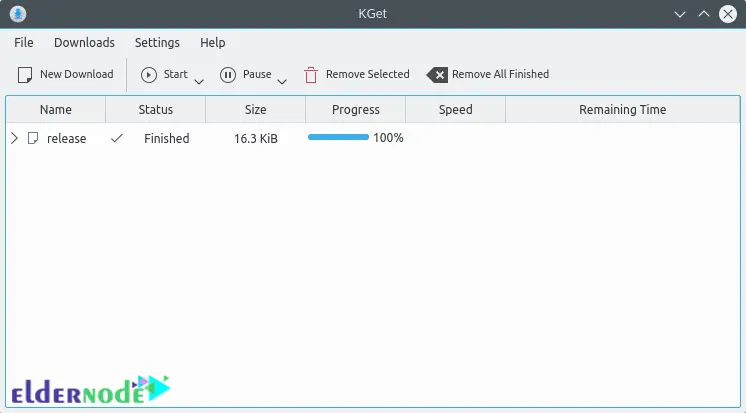Click the file icon of release
Viewport: 746px width, 413px height.
(x=33, y=138)
